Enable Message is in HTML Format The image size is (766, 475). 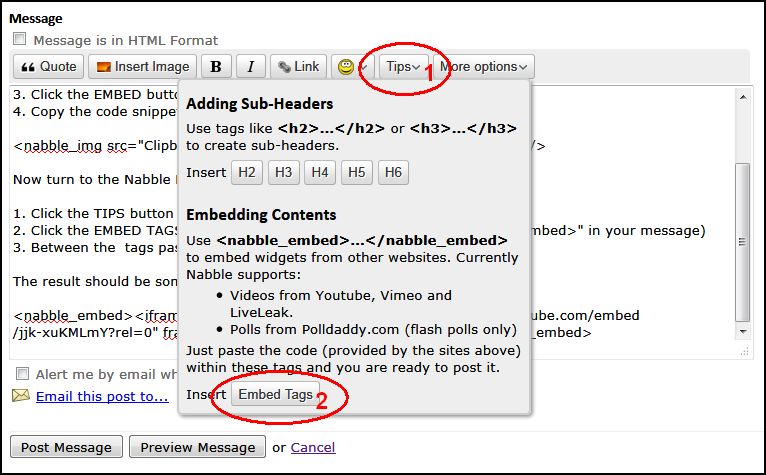click(20, 40)
